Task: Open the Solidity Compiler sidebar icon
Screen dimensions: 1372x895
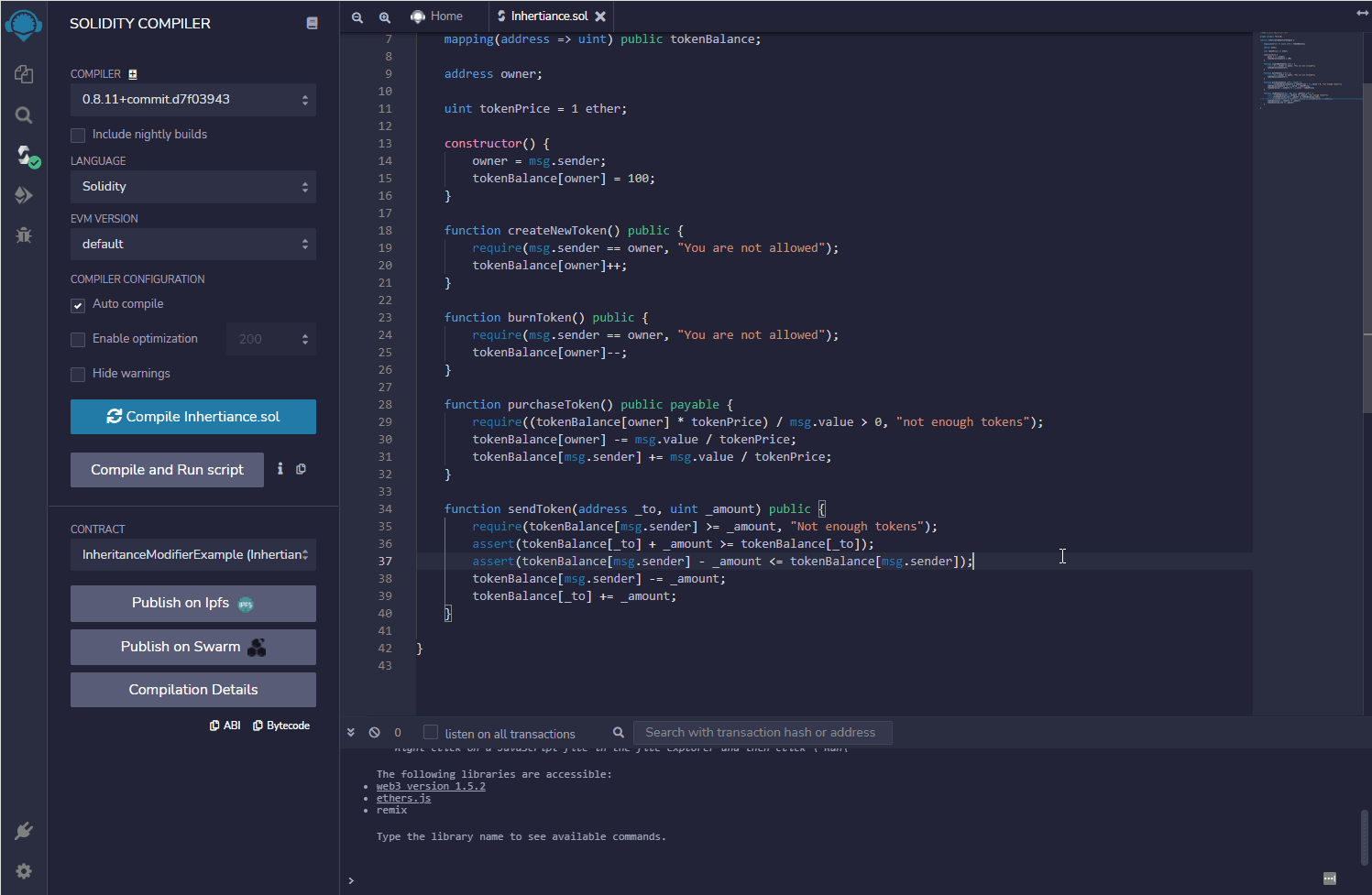Action: pos(27,156)
